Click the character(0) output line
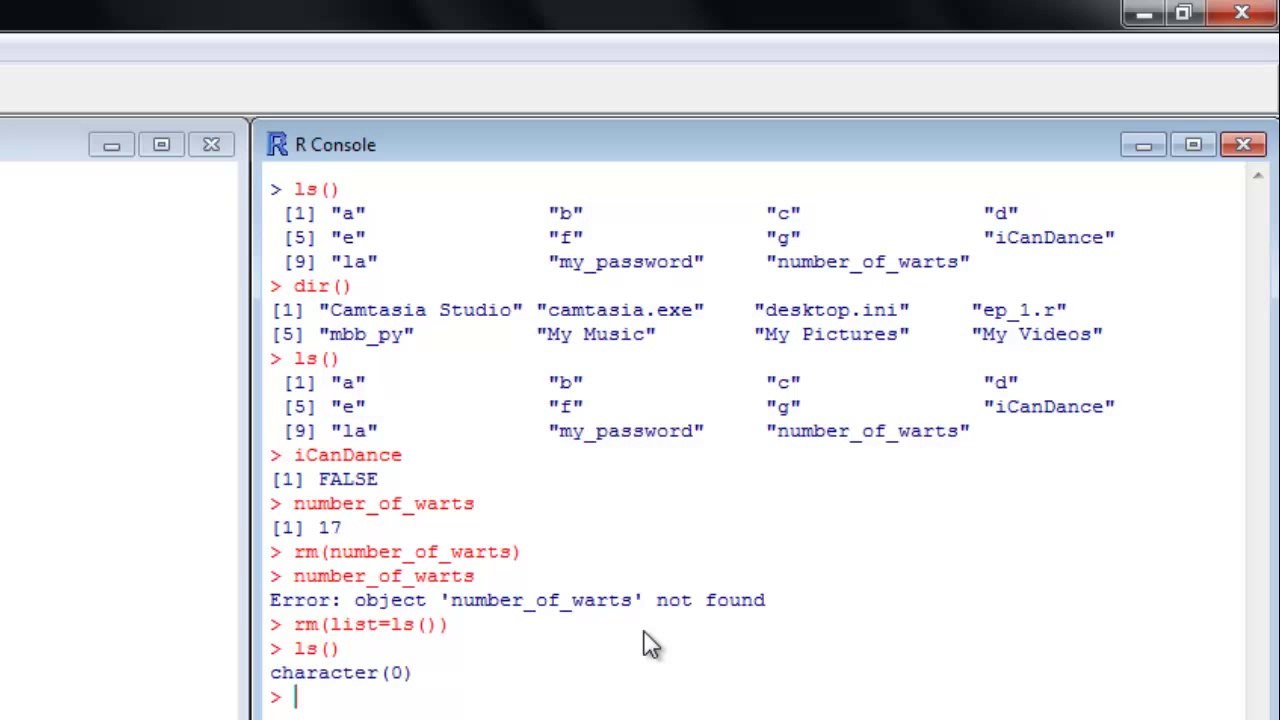1280x720 pixels. (x=340, y=673)
